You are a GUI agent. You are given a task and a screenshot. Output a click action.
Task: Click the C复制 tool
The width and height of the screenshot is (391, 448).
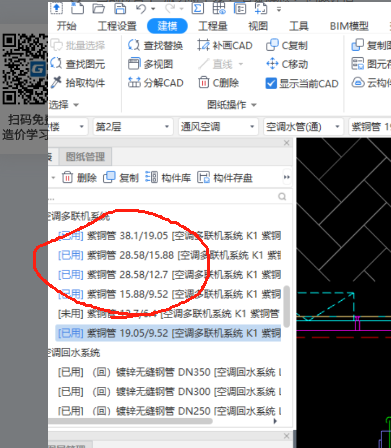click(287, 45)
